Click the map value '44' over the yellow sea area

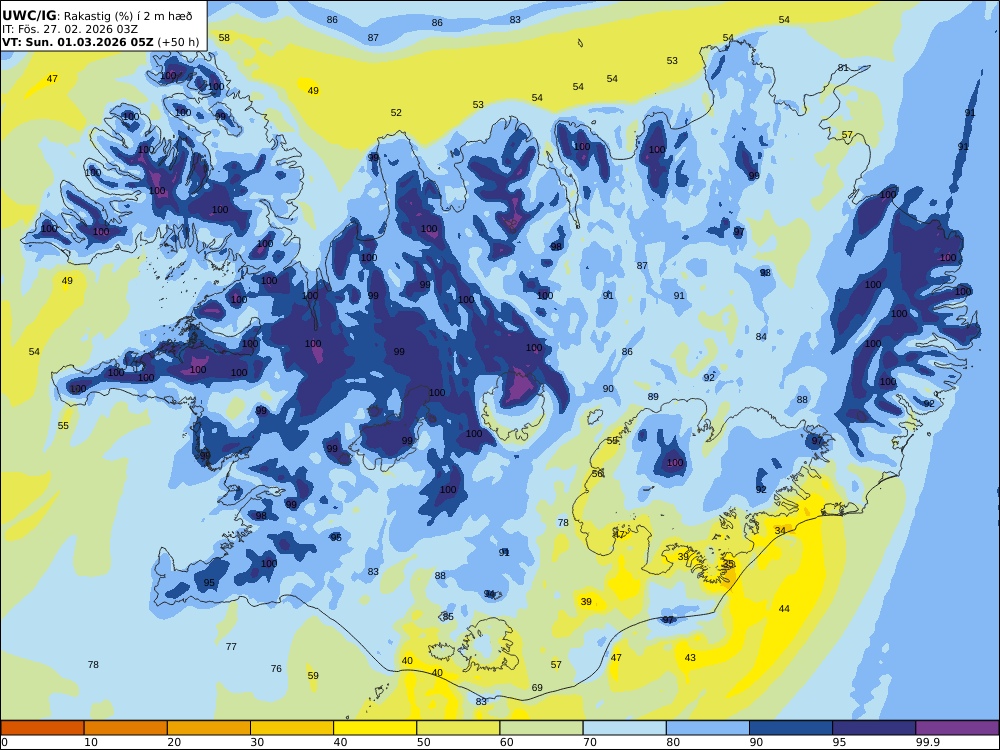pyautogui.click(x=784, y=609)
